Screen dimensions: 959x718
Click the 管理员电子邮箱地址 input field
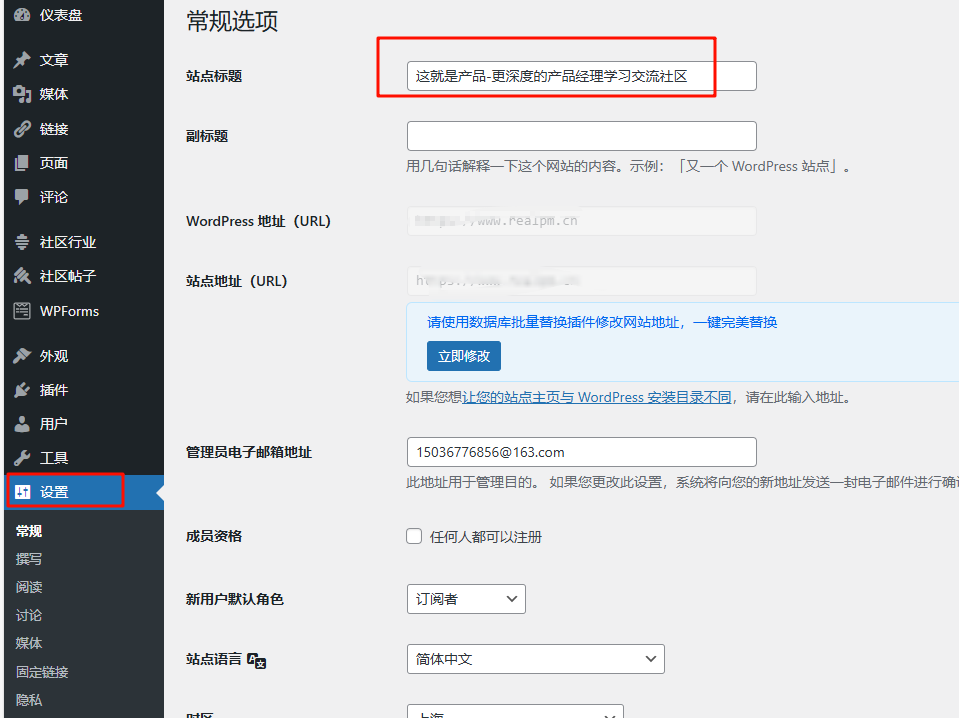point(581,452)
